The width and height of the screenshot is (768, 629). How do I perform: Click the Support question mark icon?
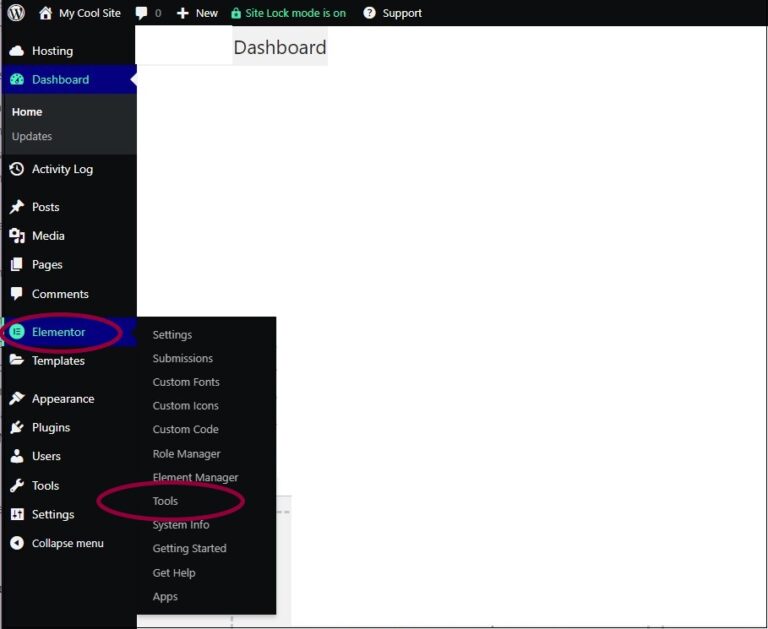pos(370,13)
